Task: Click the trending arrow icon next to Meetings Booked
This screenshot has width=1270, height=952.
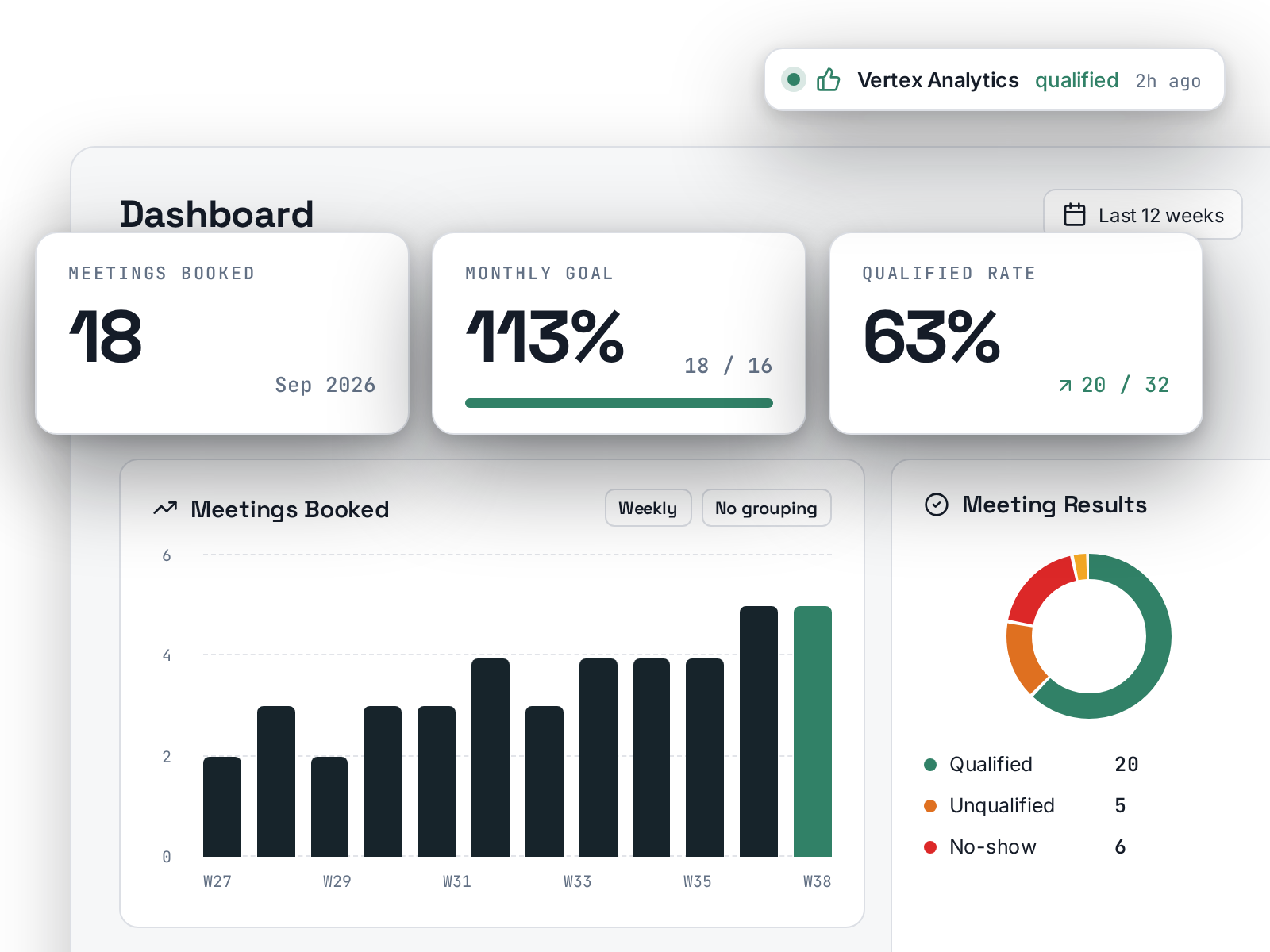Action: [165, 509]
